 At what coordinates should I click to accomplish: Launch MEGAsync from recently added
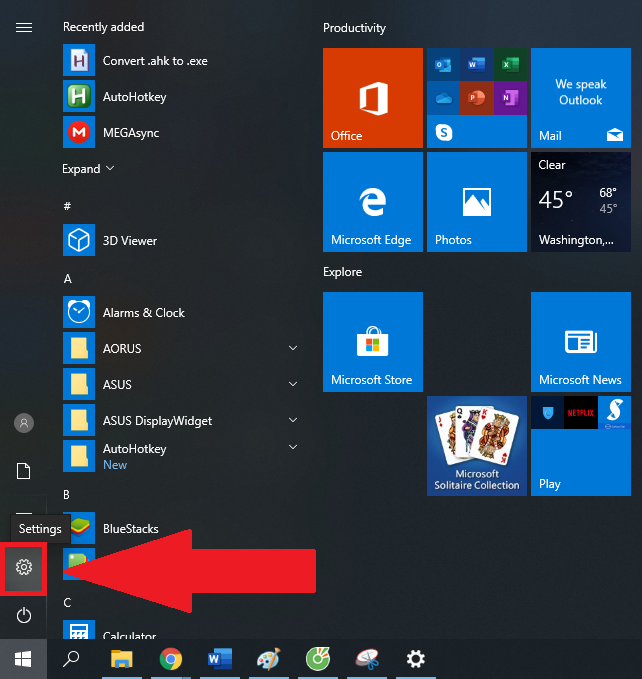[130, 133]
